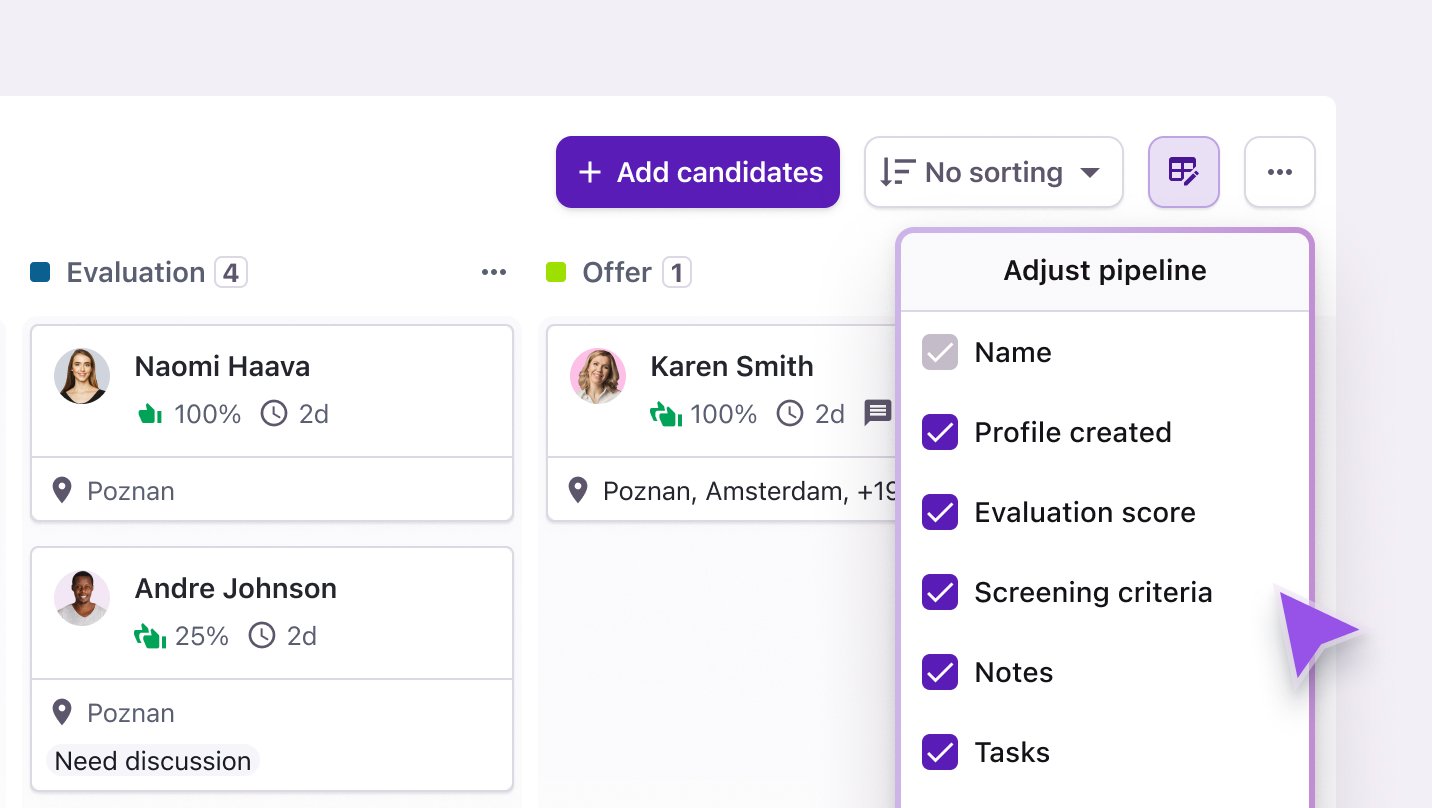Click the clock icon on Naomi Haava's card
The height and width of the screenshot is (808, 1432).
[273, 414]
